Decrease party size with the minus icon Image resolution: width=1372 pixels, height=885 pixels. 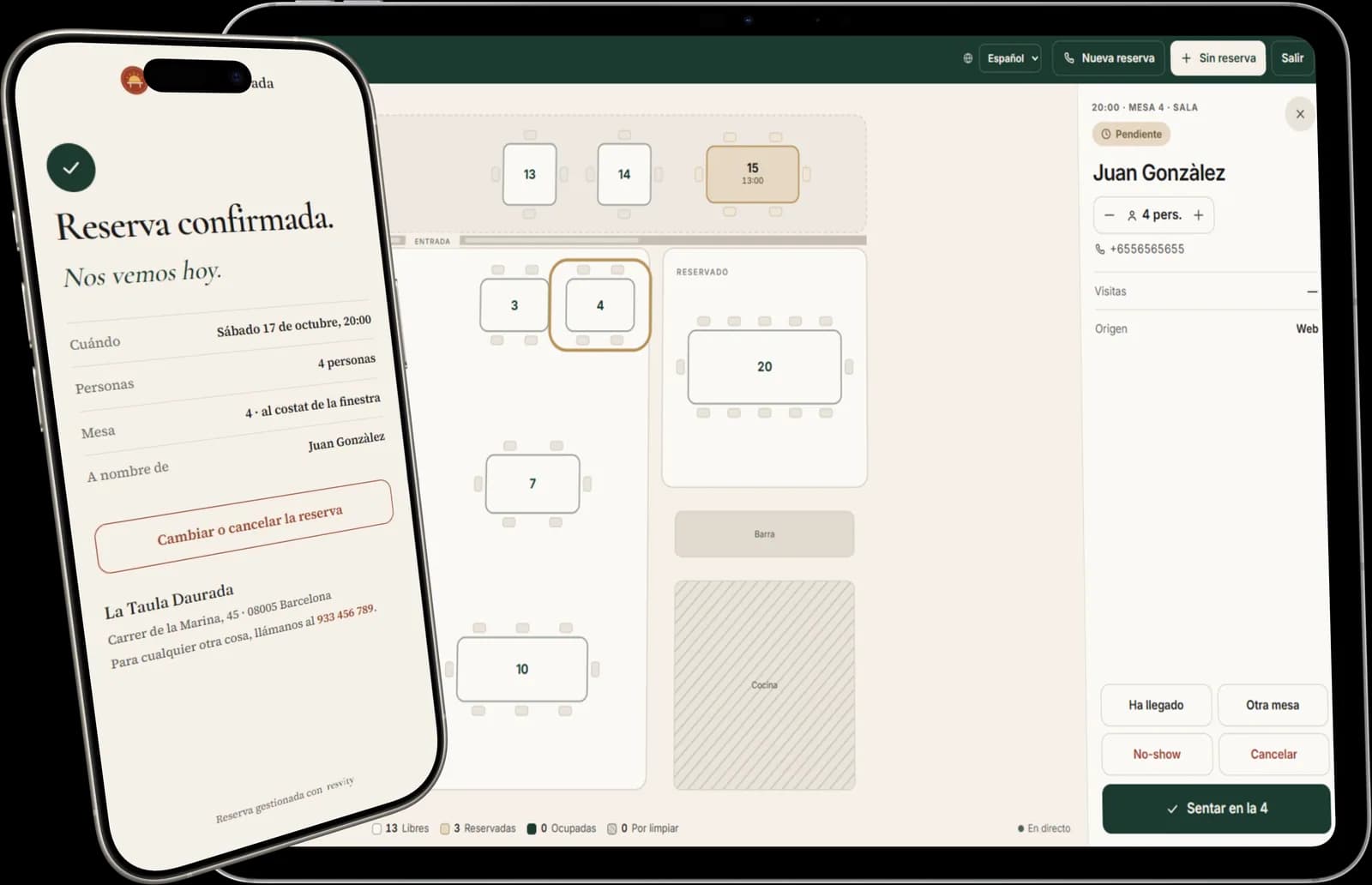(1109, 215)
